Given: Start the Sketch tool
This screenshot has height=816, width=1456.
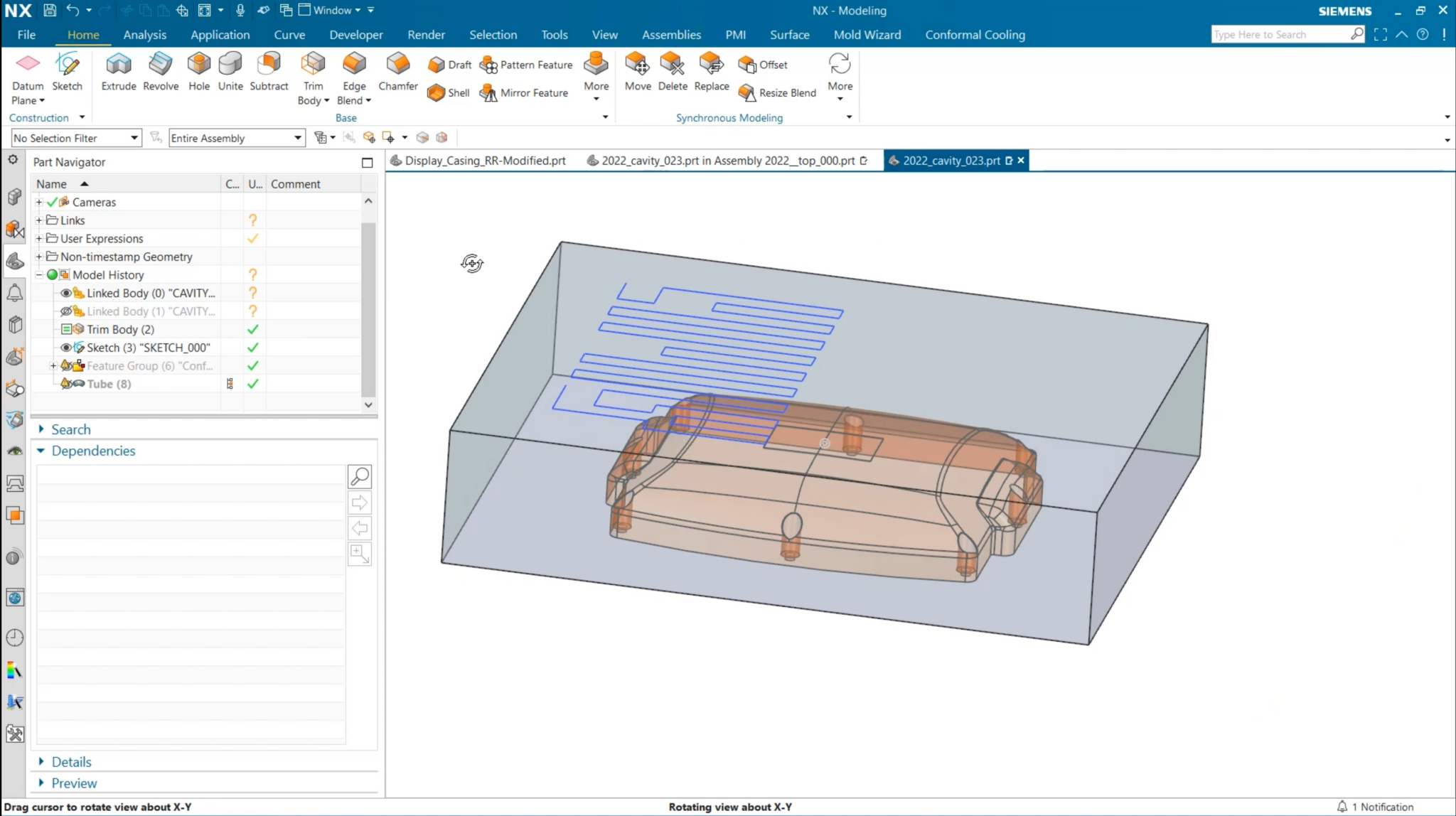Looking at the screenshot, I should (x=68, y=69).
